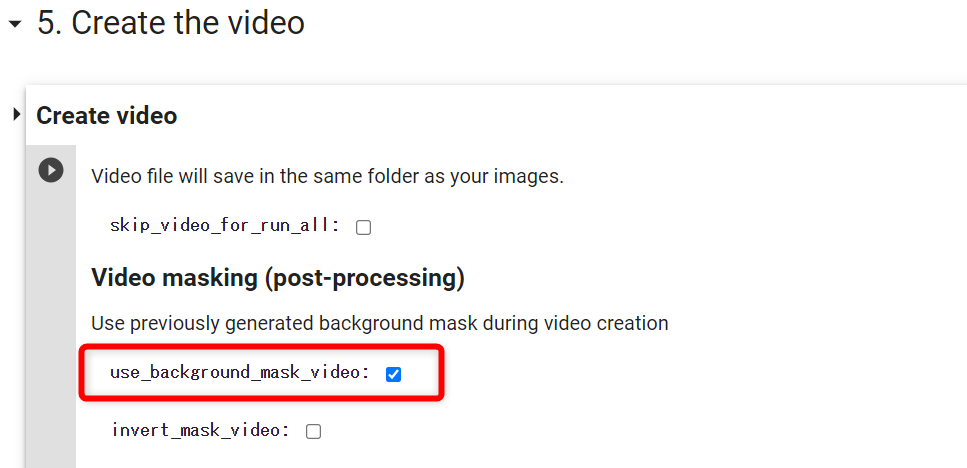Click the red highlight border around use_background_mask_video
Viewport: 967px width, 468px height.
coord(261,347)
